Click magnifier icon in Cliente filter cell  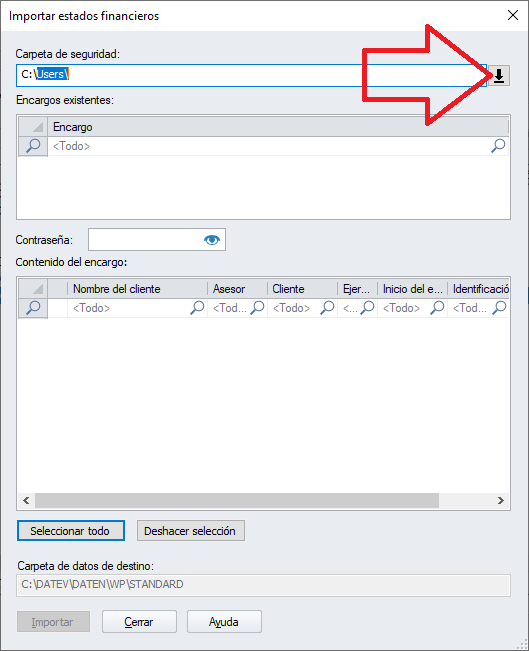click(327, 308)
